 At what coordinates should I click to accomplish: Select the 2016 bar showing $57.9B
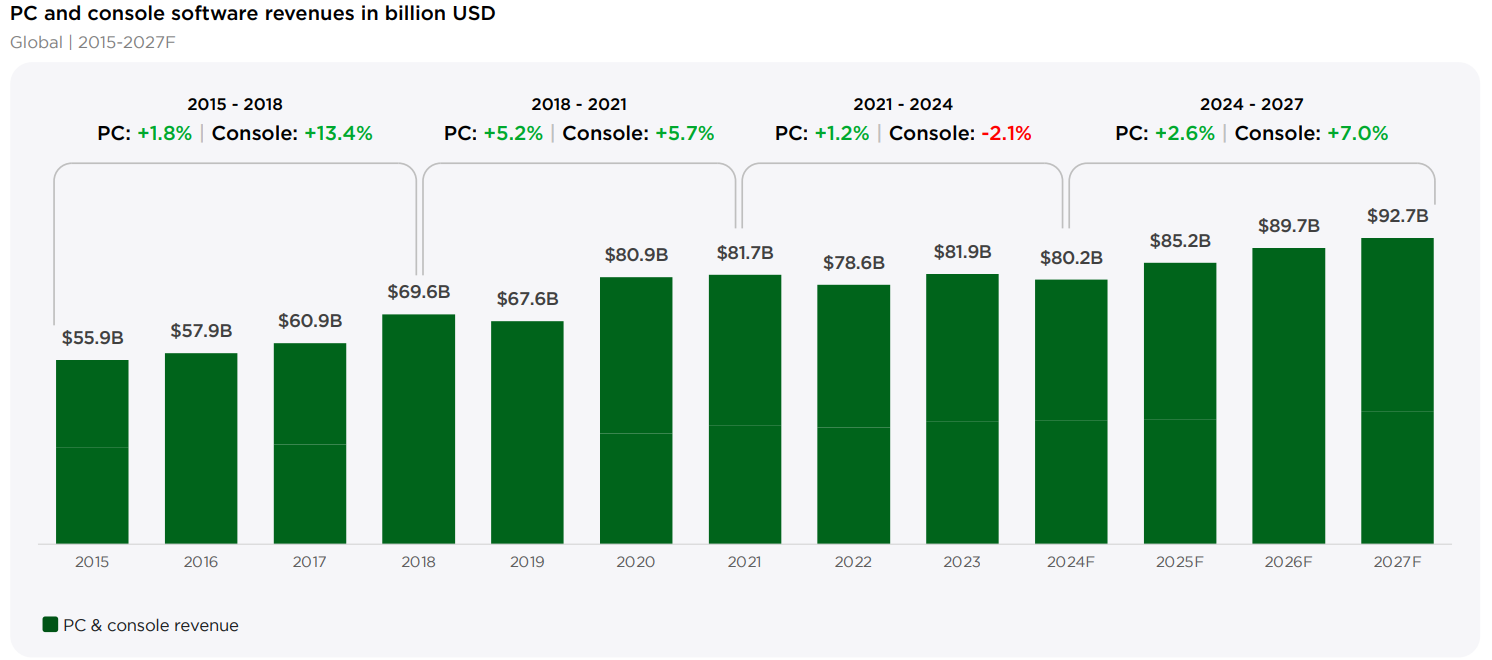pos(201,448)
